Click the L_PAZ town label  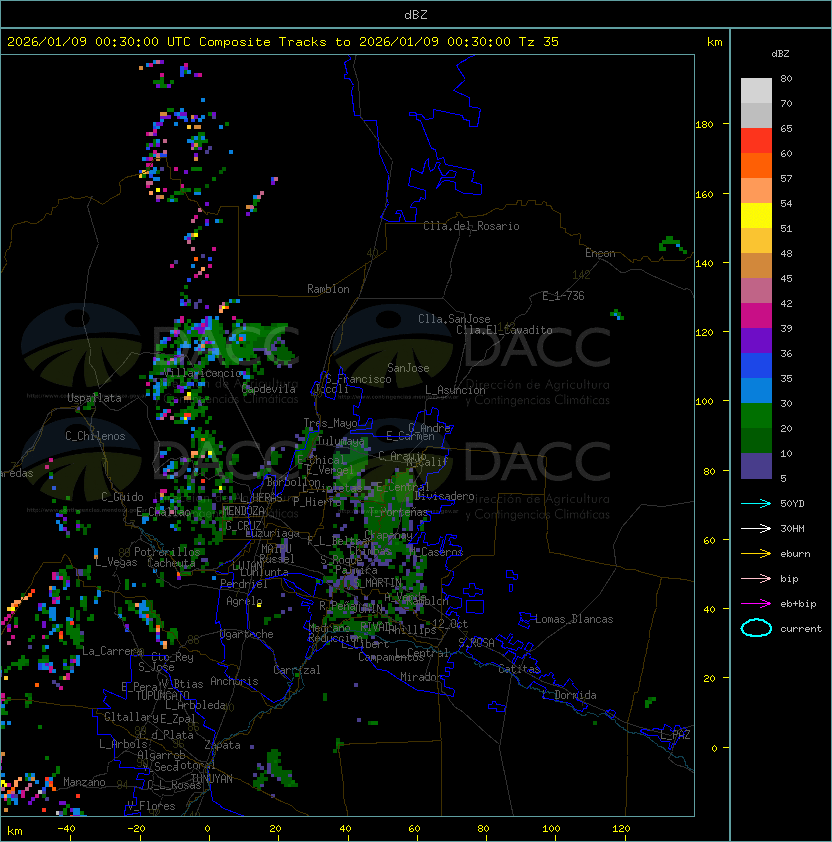(x=675, y=735)
